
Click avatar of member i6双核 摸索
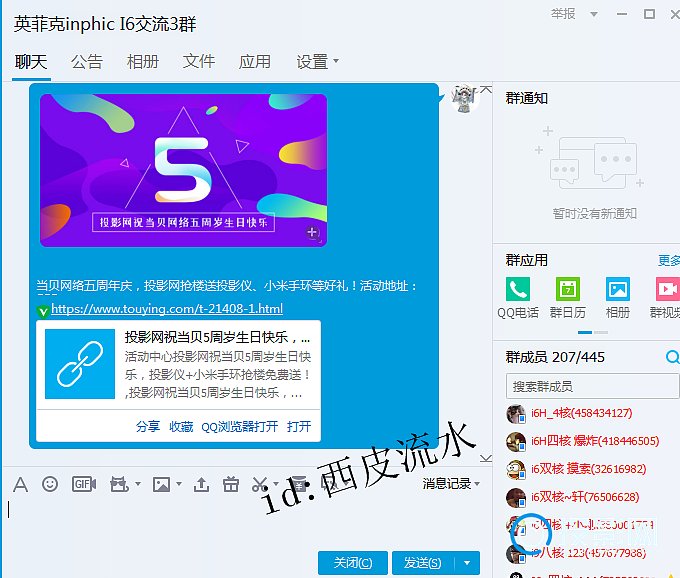pyautogui.click(x=516, y=470)
